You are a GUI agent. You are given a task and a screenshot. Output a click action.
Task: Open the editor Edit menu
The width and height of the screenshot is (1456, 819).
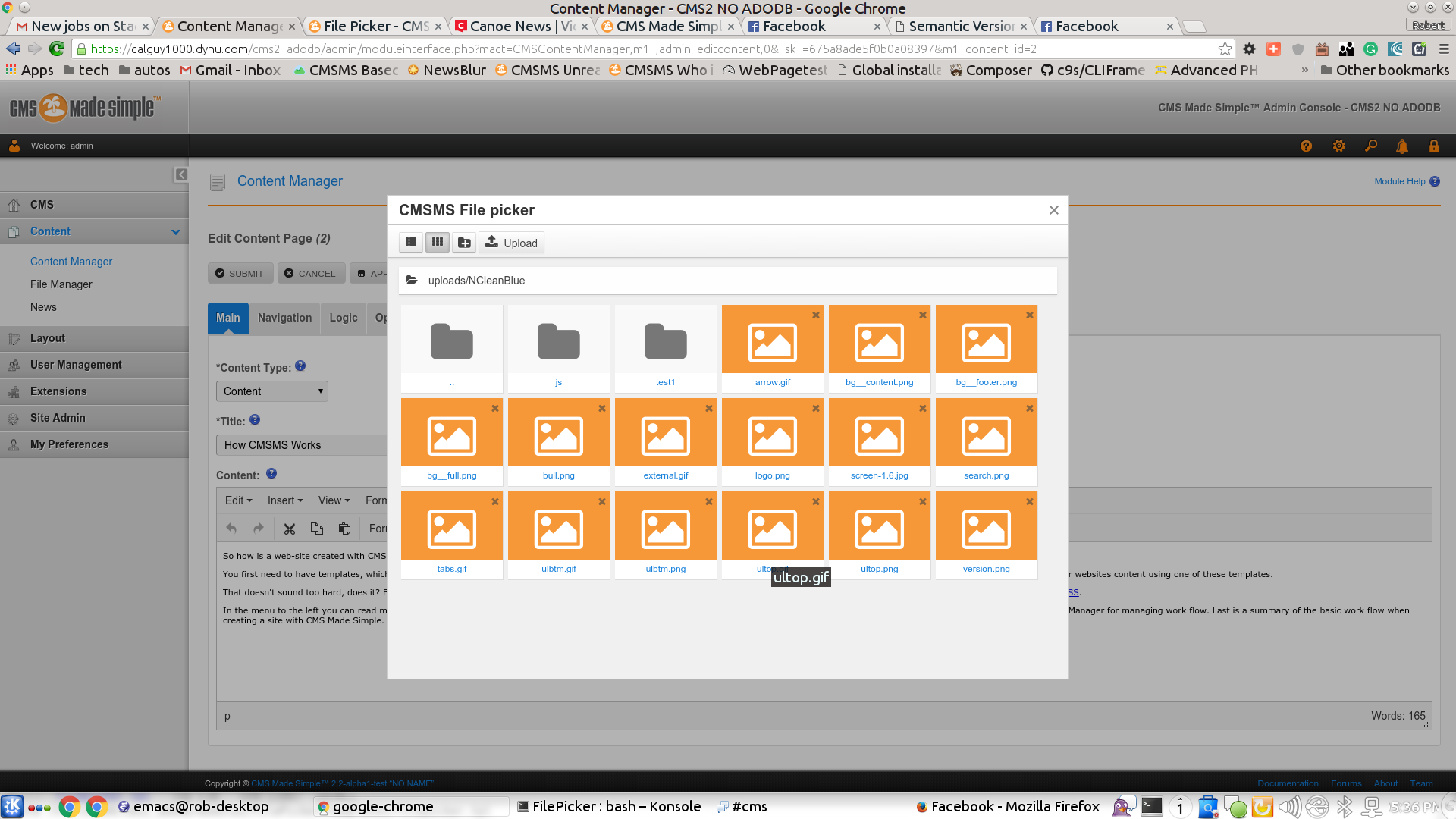click(238, 500)
